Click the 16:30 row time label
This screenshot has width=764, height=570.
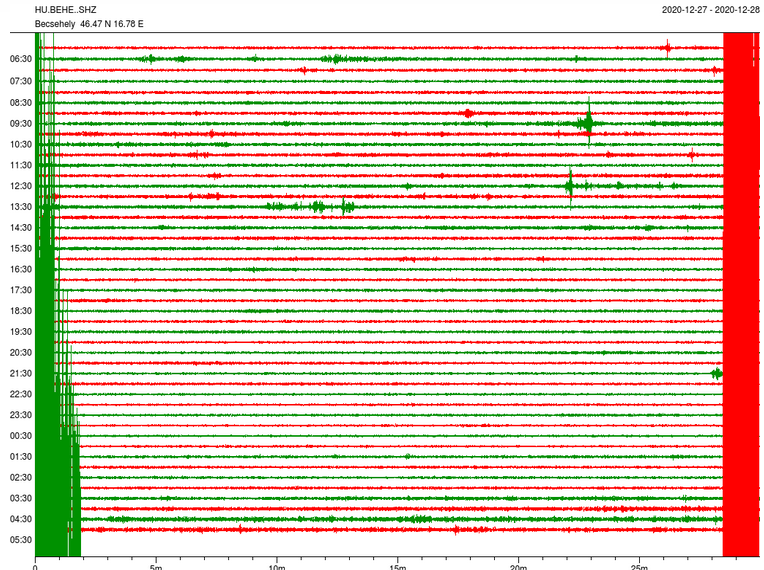tap(21, 269)
